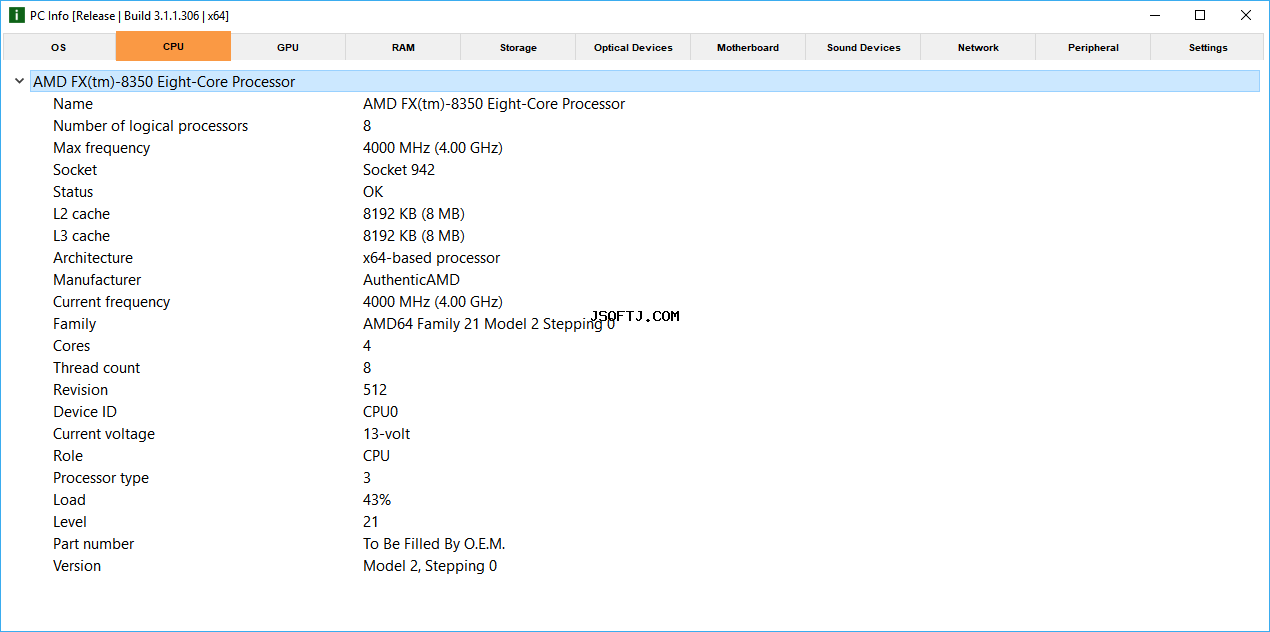This screenshot has width=1270, height=632.
Task: Click the Part number label
Action: click(x=93, y=544)
